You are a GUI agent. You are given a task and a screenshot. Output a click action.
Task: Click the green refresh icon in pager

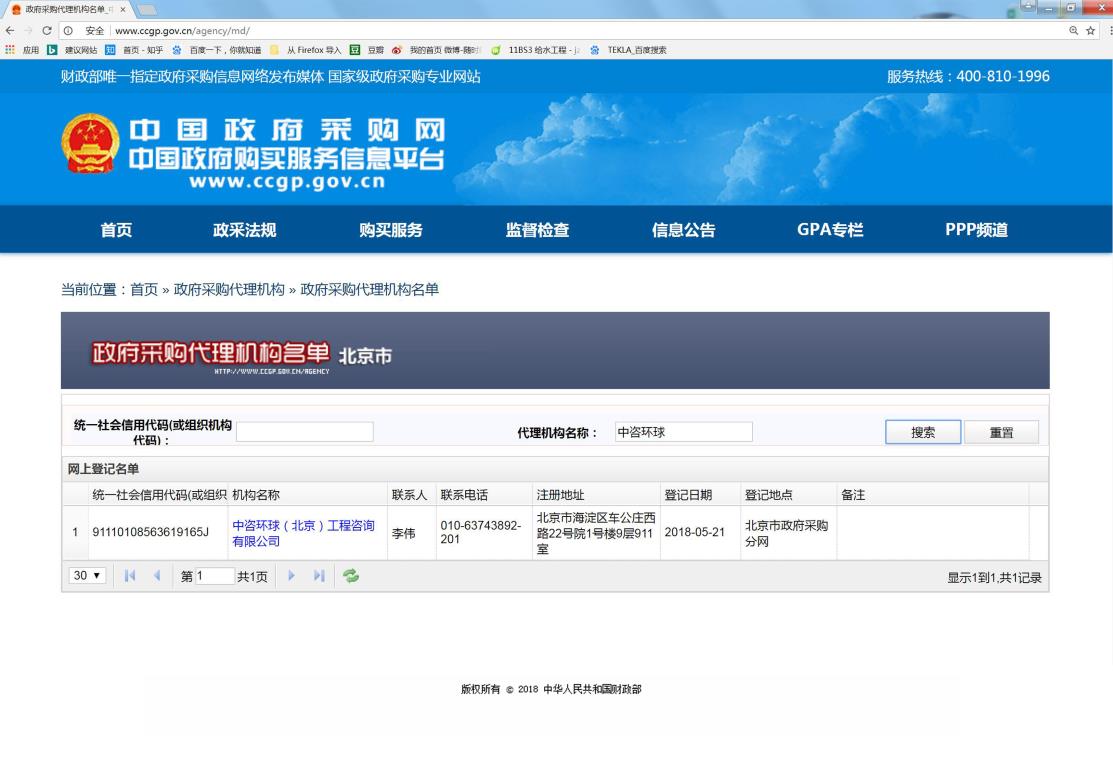[x=351, y=576]
